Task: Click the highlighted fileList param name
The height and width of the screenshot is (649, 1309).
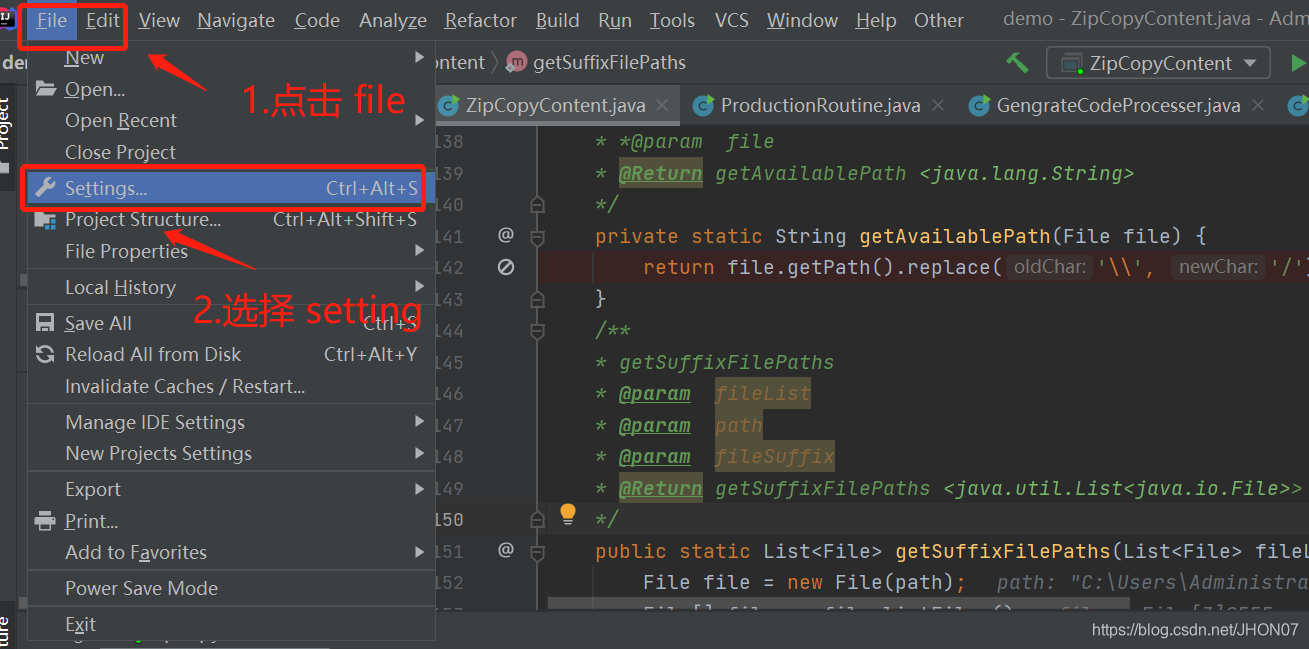Action: coord(763,394)
